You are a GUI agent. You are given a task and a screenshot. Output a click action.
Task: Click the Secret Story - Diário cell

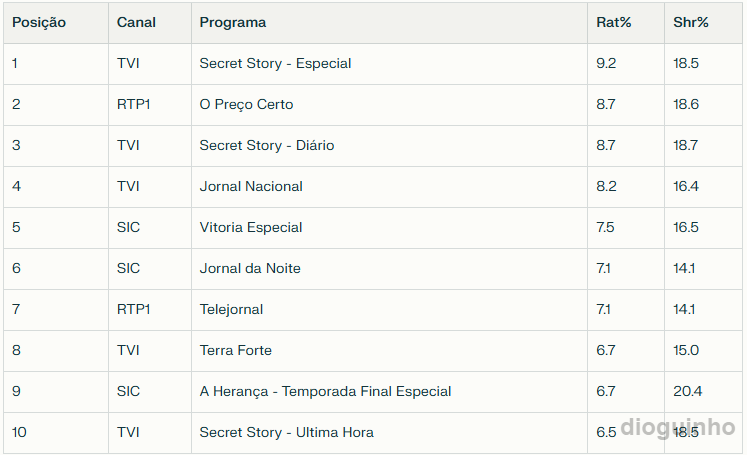pyautogui.click(x=266, y=145)
